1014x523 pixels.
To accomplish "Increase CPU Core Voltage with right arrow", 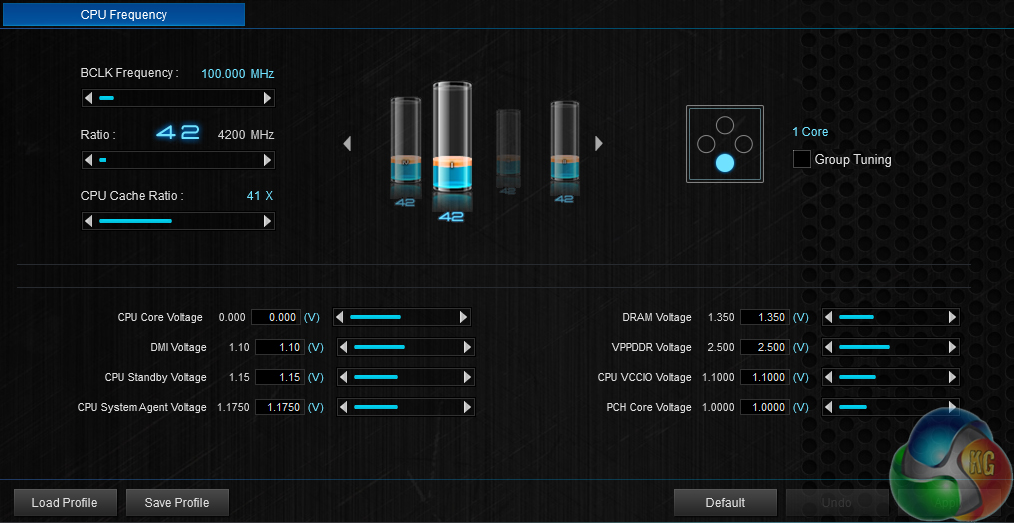I will [x=463, y=317].
